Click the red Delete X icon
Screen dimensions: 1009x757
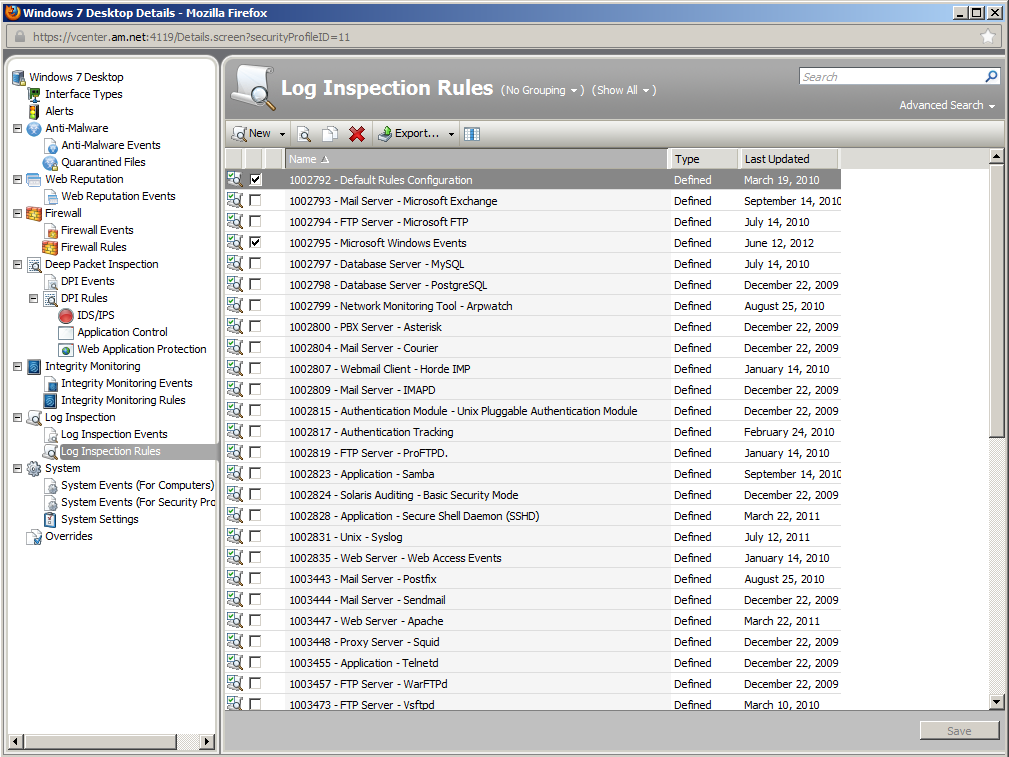(356, 134)
